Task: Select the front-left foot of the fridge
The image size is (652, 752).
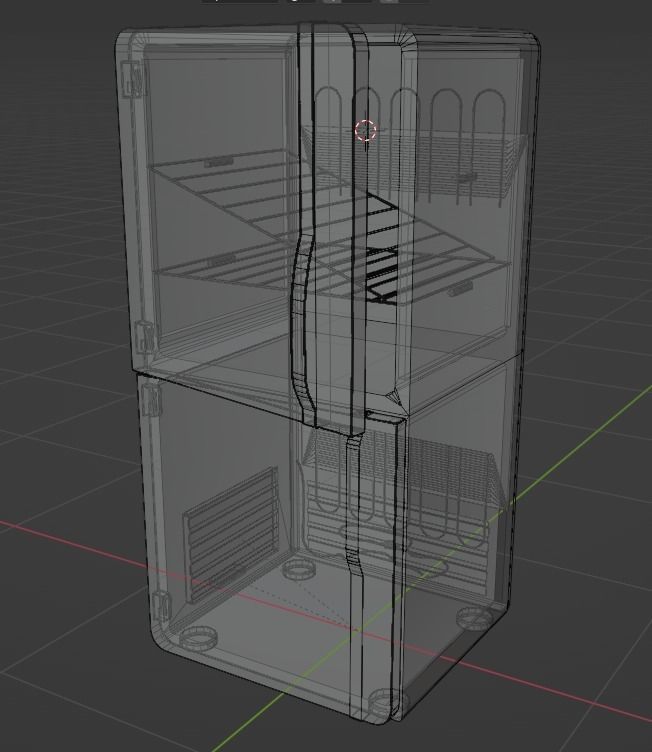Action: 198,637
